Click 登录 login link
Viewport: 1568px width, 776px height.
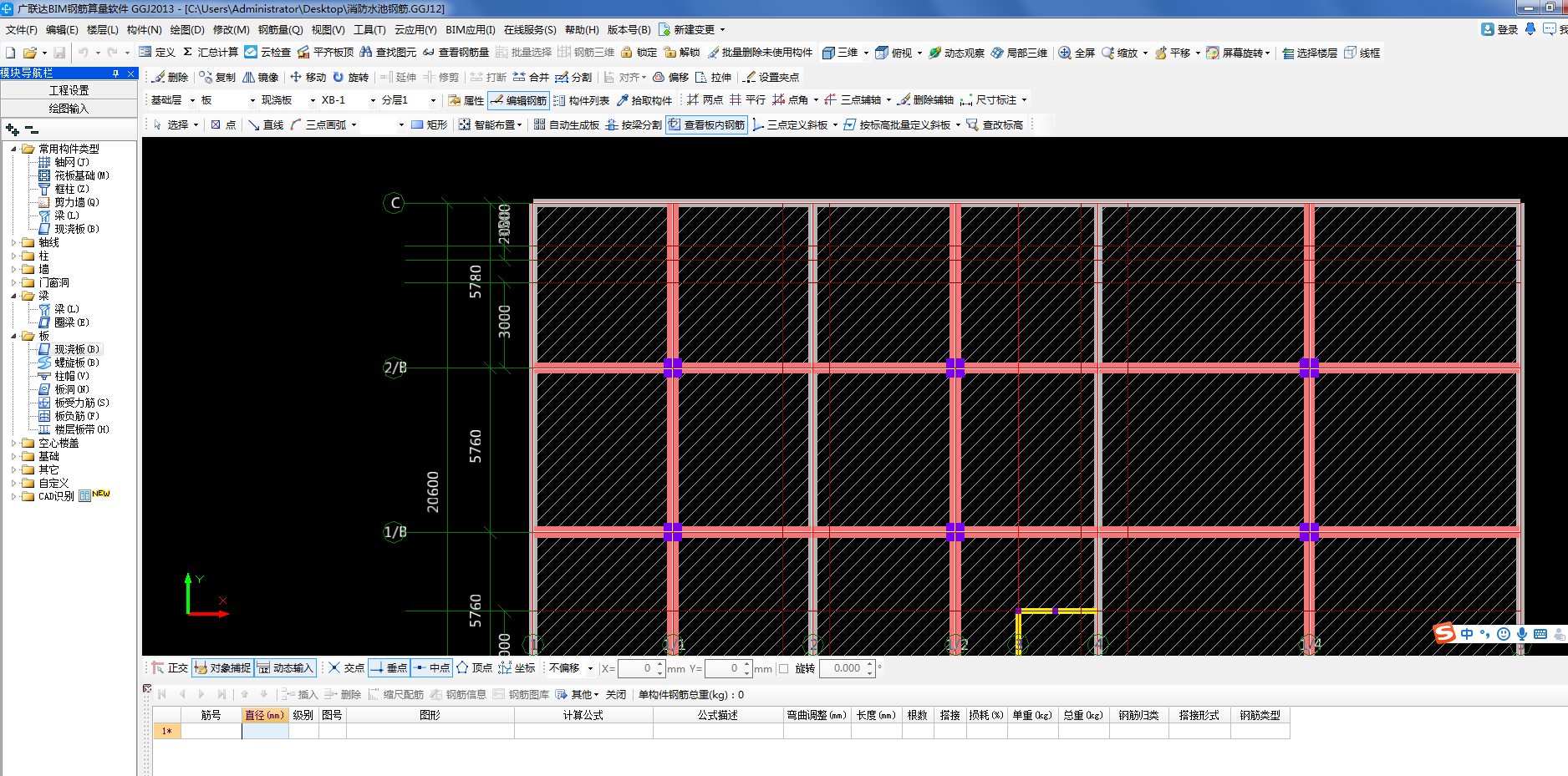[1499, 29]
